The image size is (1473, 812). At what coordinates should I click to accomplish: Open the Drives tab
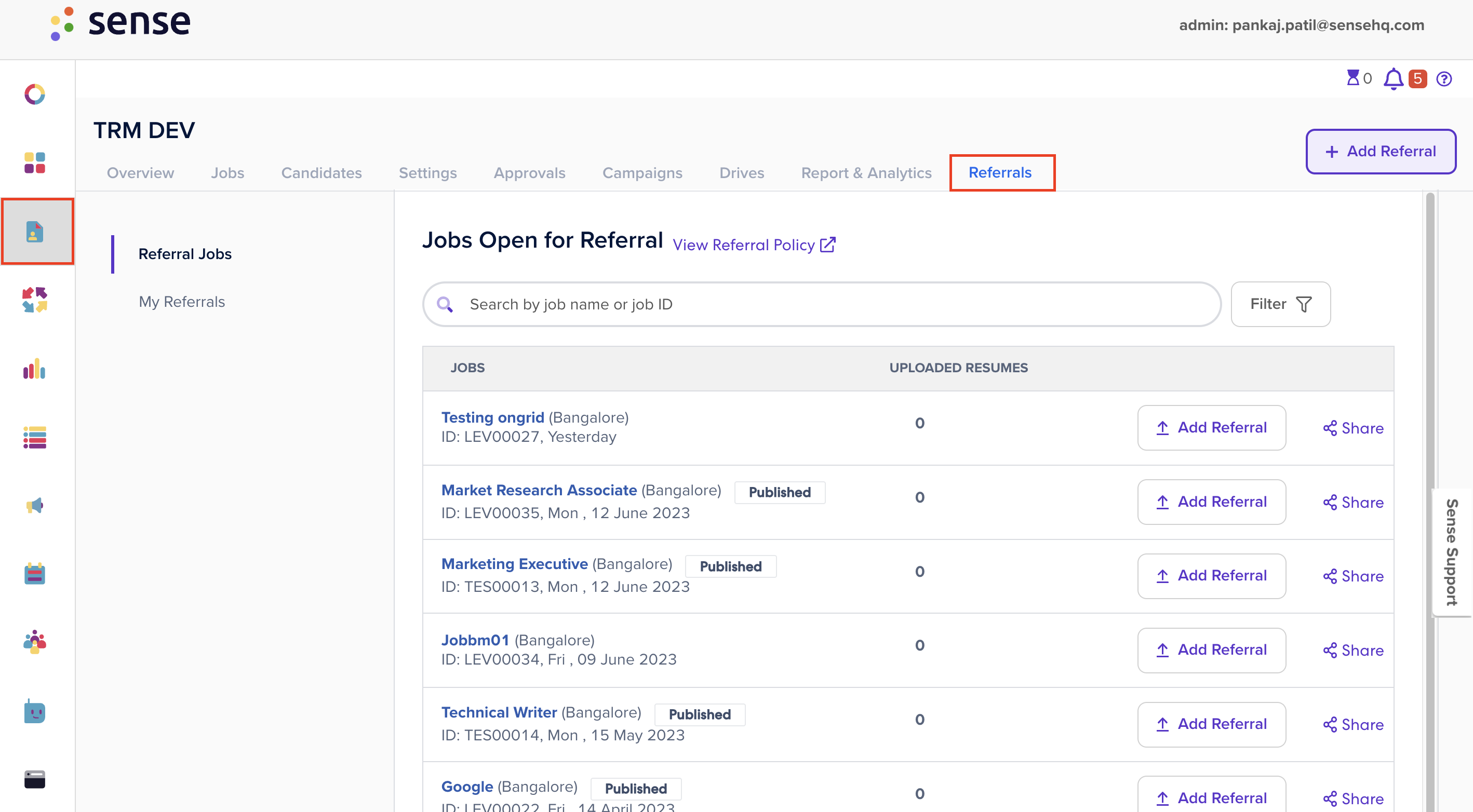point(742,172)
